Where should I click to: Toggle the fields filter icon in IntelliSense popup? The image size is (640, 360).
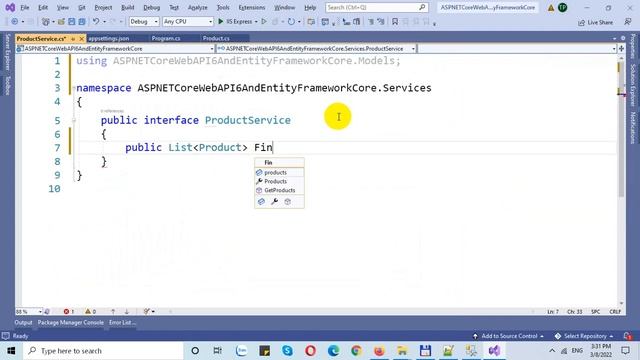(261, 202)
